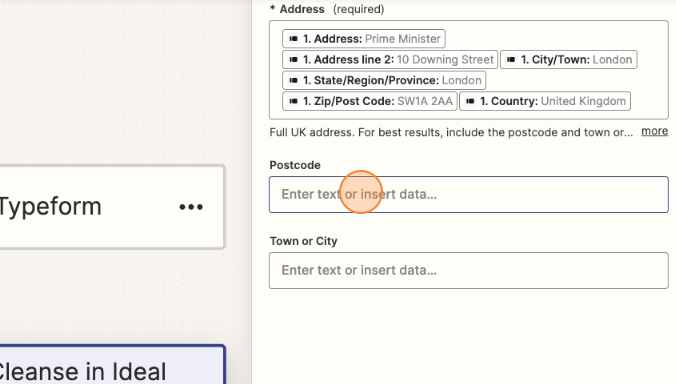Click the Typeform icon in the Country pill

[x=470, y=101]
